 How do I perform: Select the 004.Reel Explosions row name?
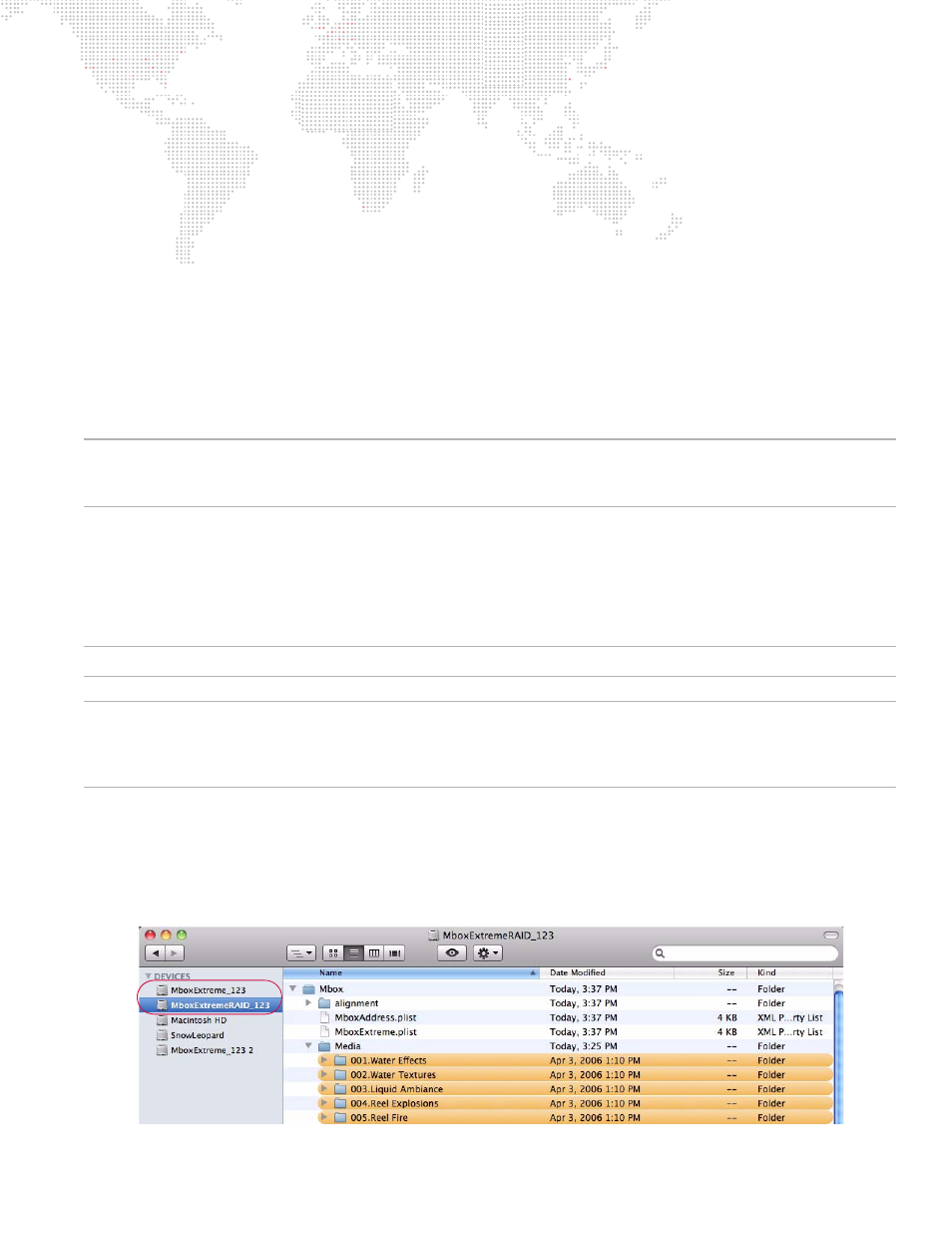[x=394, y=1103]
